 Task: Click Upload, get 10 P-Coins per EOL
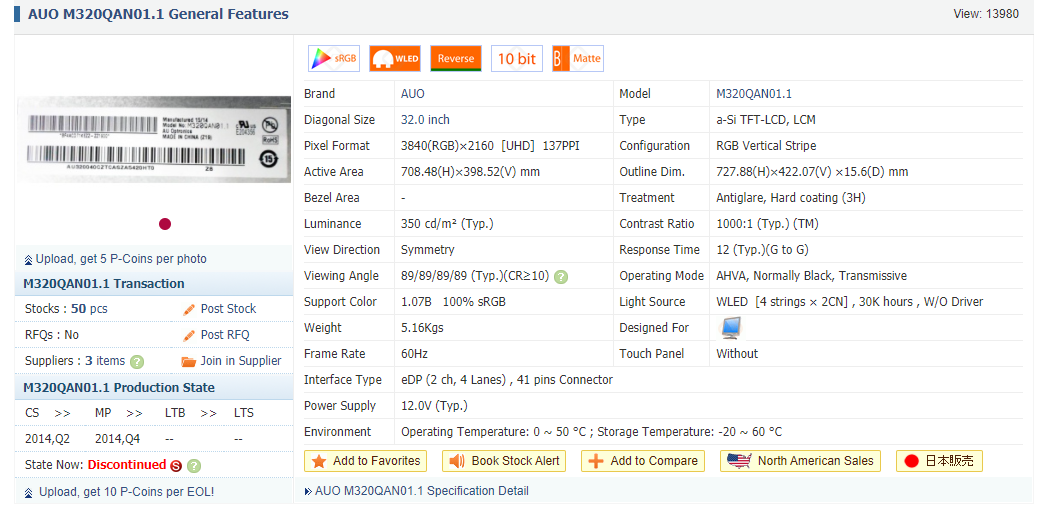coord(126,492)
